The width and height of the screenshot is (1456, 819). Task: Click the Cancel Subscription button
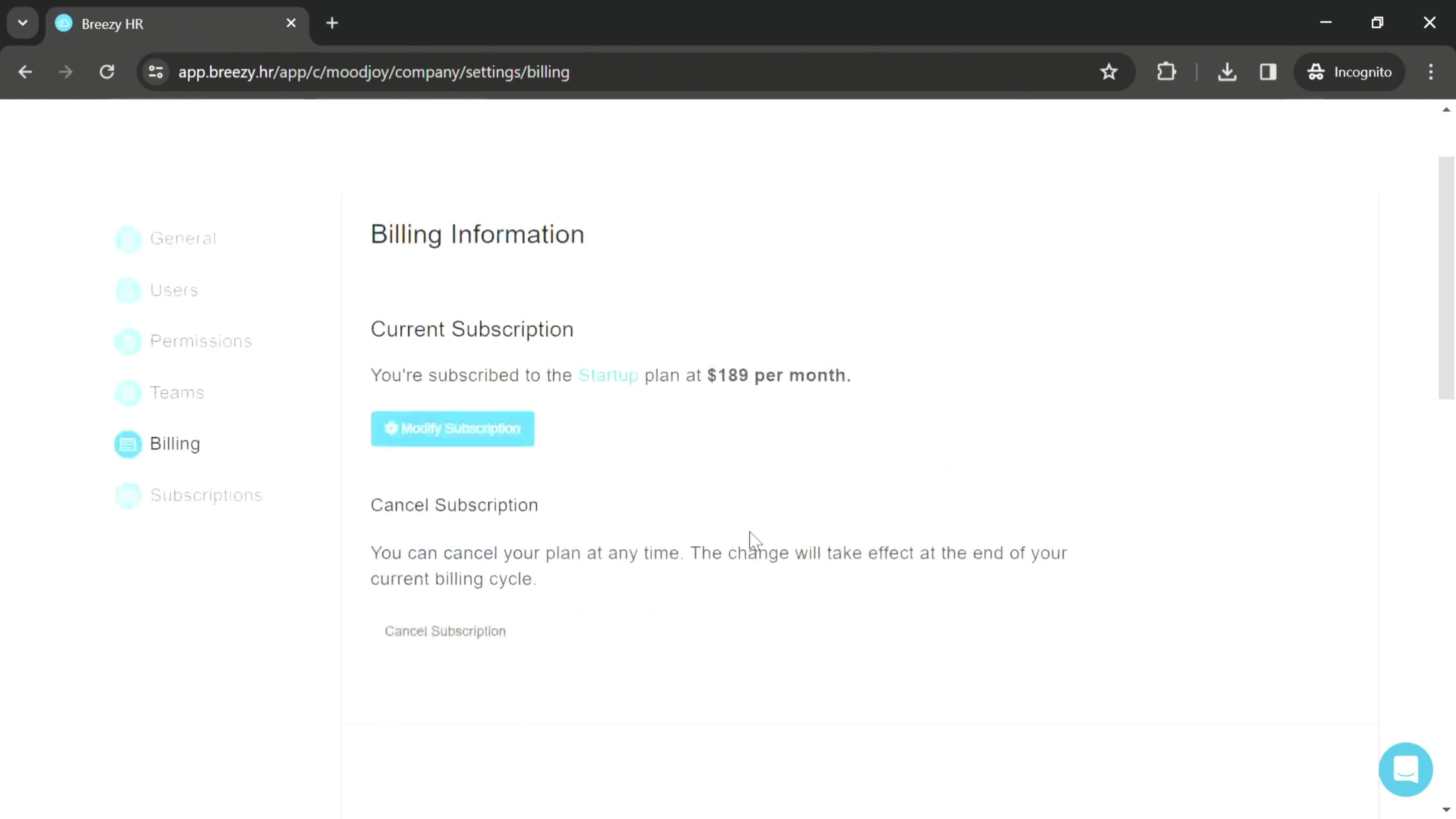click(x=446, y=631)
